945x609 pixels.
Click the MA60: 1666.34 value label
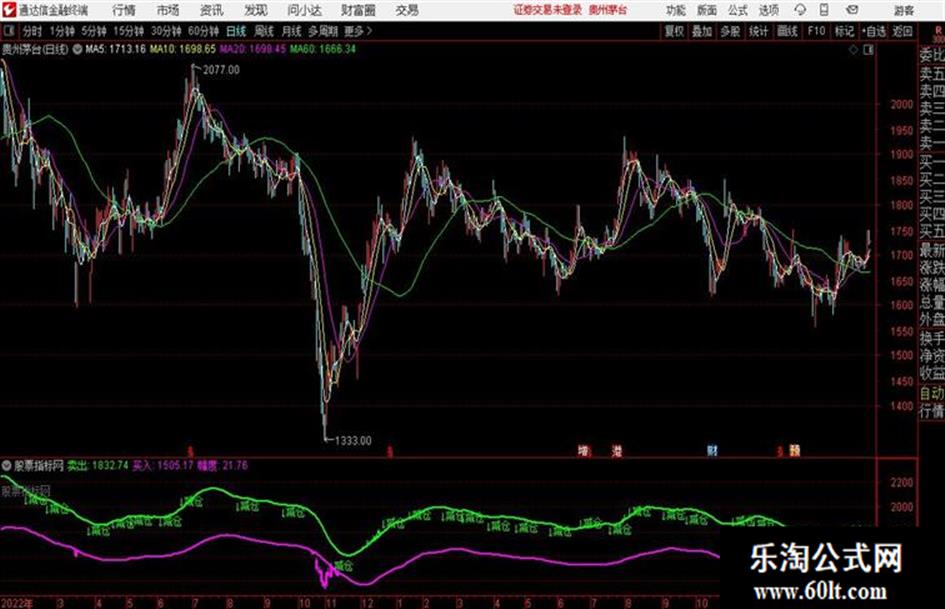(323, 49)
